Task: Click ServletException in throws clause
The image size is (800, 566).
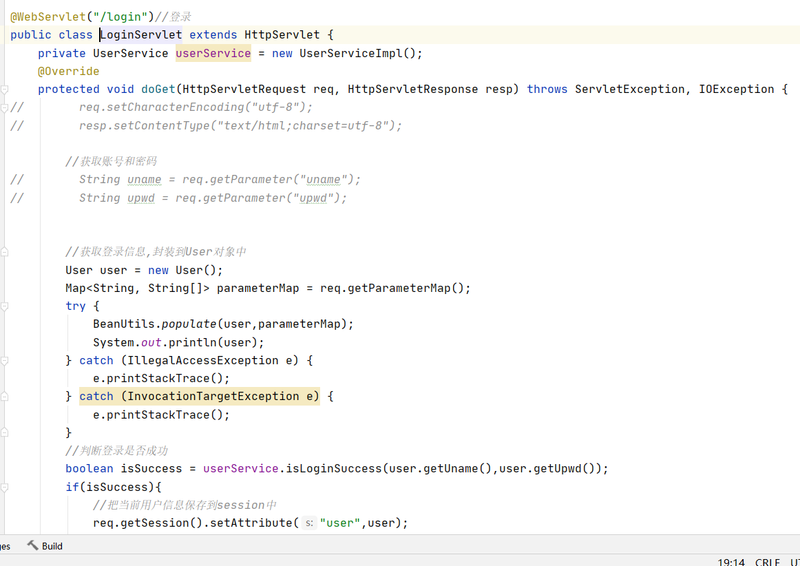Action: [629, 89]
